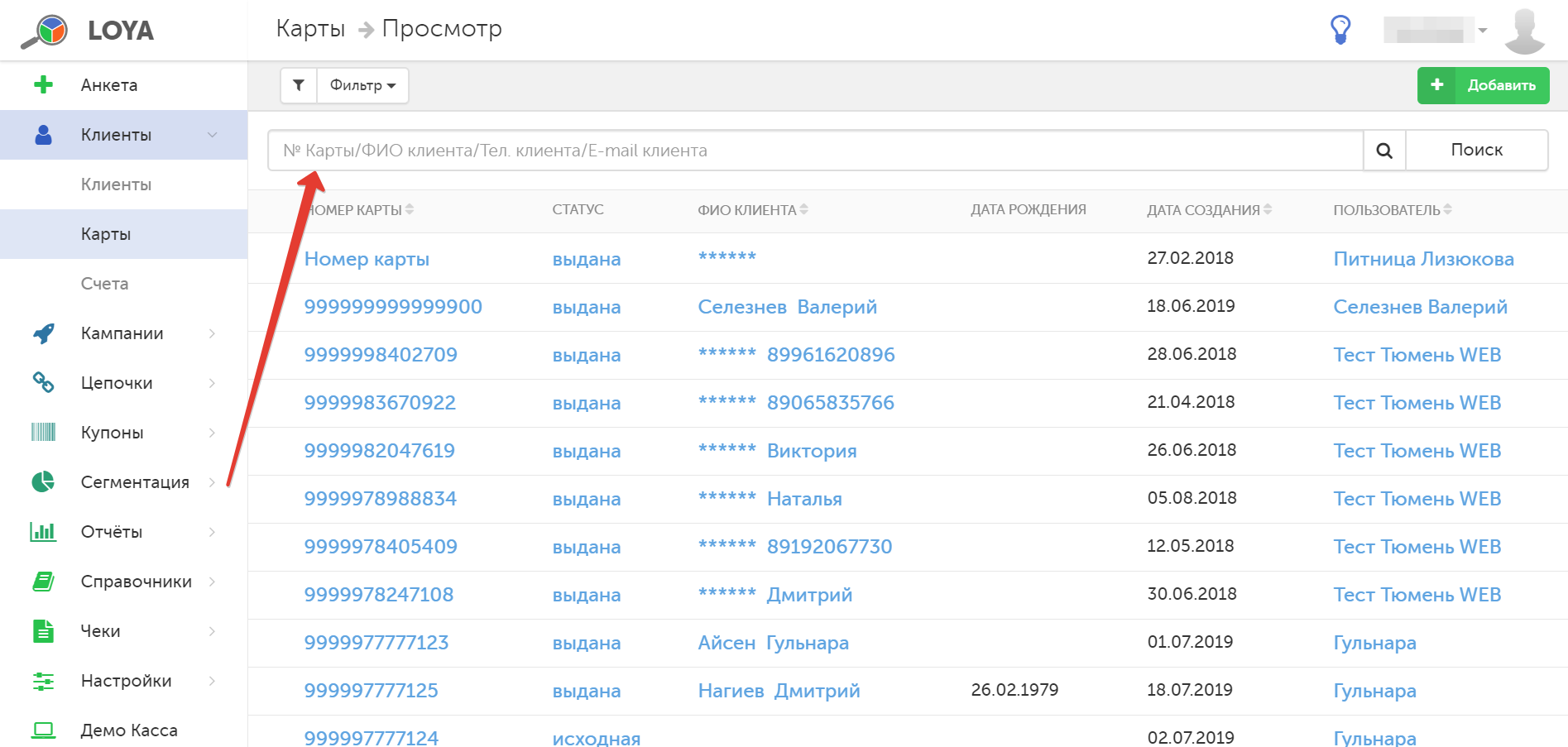Screen dimensions: 1568x747
Task: Click client ****** Виктория link
Action: (x=777, y=451)
